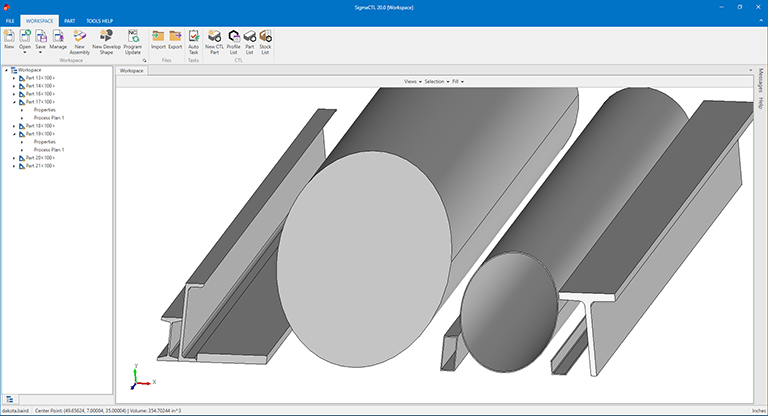Select the Workspace document tab

tap(132, 71)
